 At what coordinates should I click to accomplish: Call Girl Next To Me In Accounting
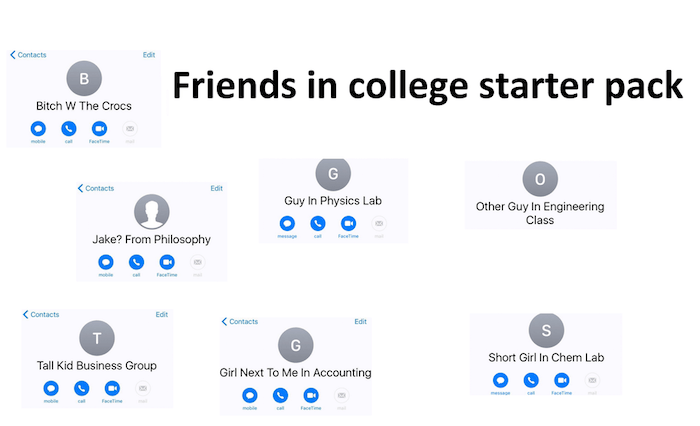pyautogui.click(x=280, y=395)
